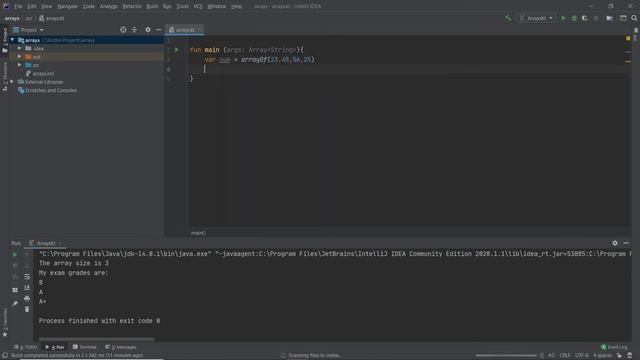Click Run console horizontal scrollbar
Image resolution: width=640 pixels, height=360 pixels.
[x=96, y=339]
